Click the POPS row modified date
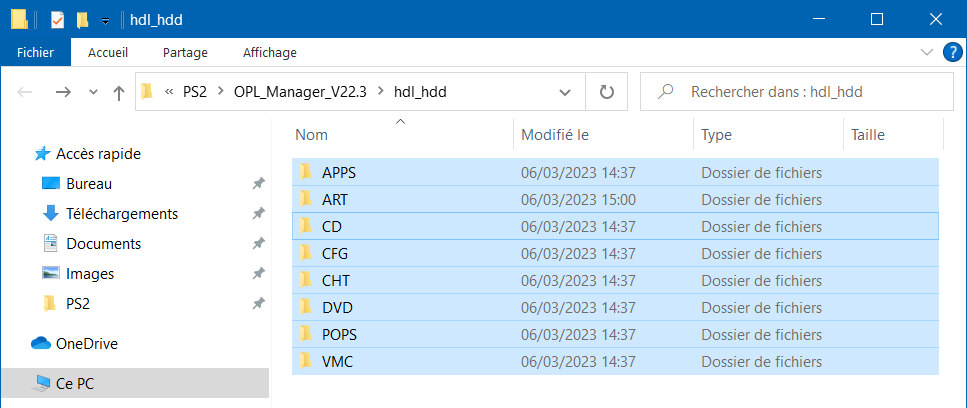 [578, 334]
